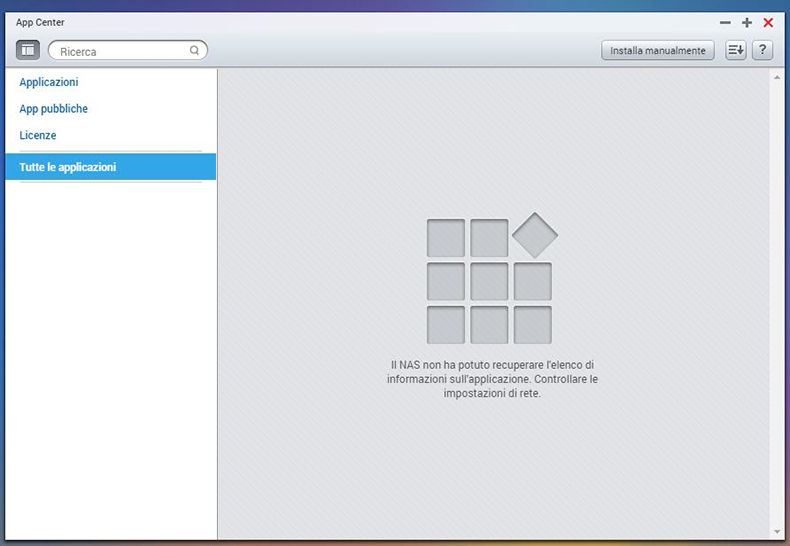Toggle the sidebar panel view icon
Image resolution: width=790 pixels, height=546 pixels.
pyautogui.click(x=28, y=50)
